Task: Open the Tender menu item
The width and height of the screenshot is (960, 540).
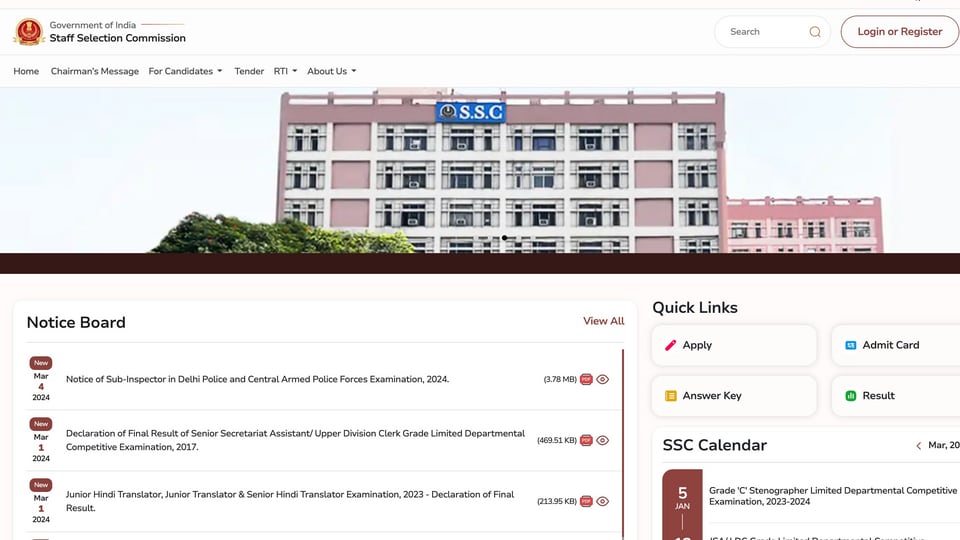Action: coord(249,71)
